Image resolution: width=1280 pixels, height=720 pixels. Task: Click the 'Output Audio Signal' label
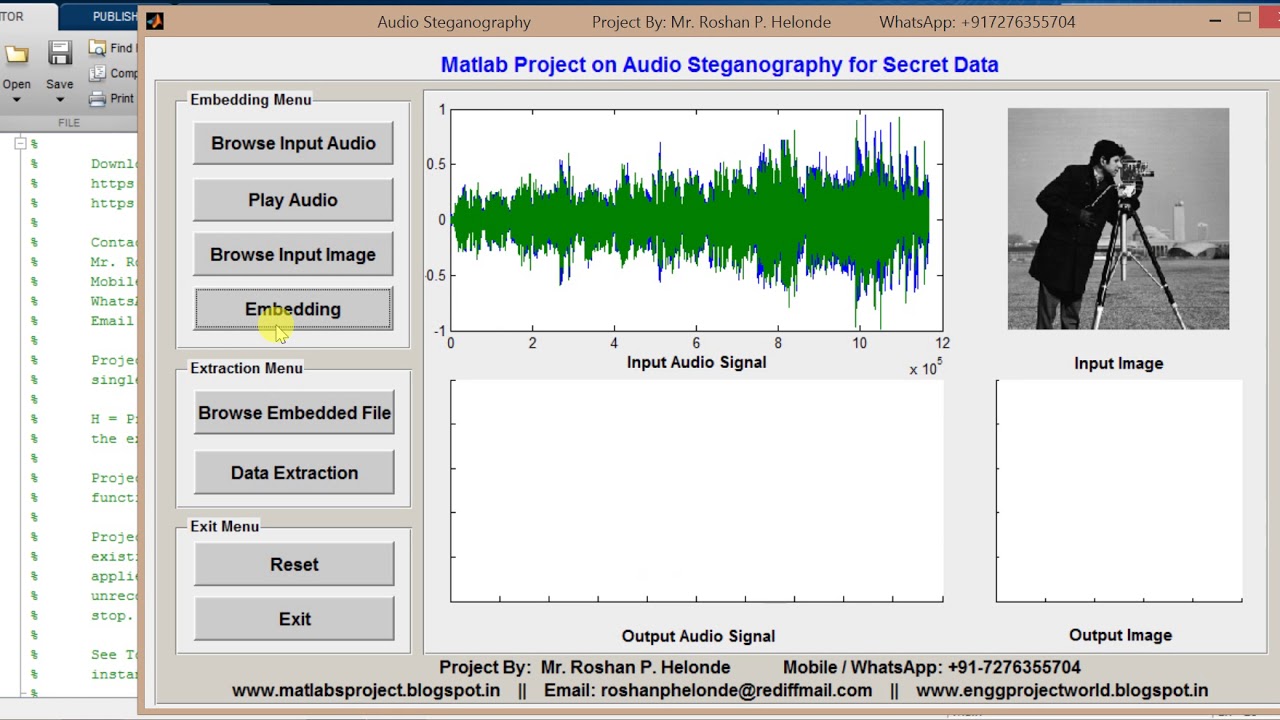coord(698,636)
